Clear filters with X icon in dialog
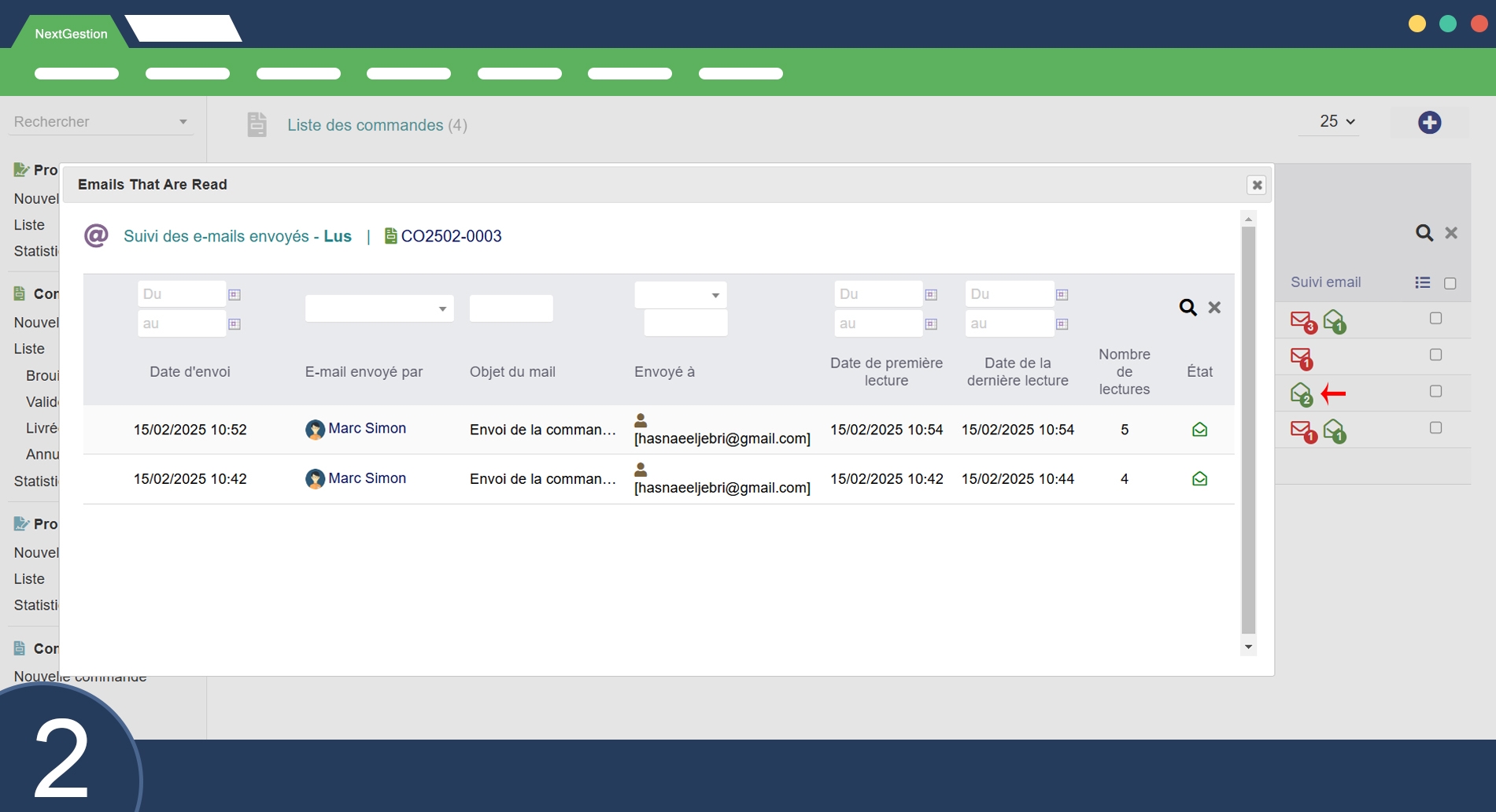 [x=1214, y=308]
